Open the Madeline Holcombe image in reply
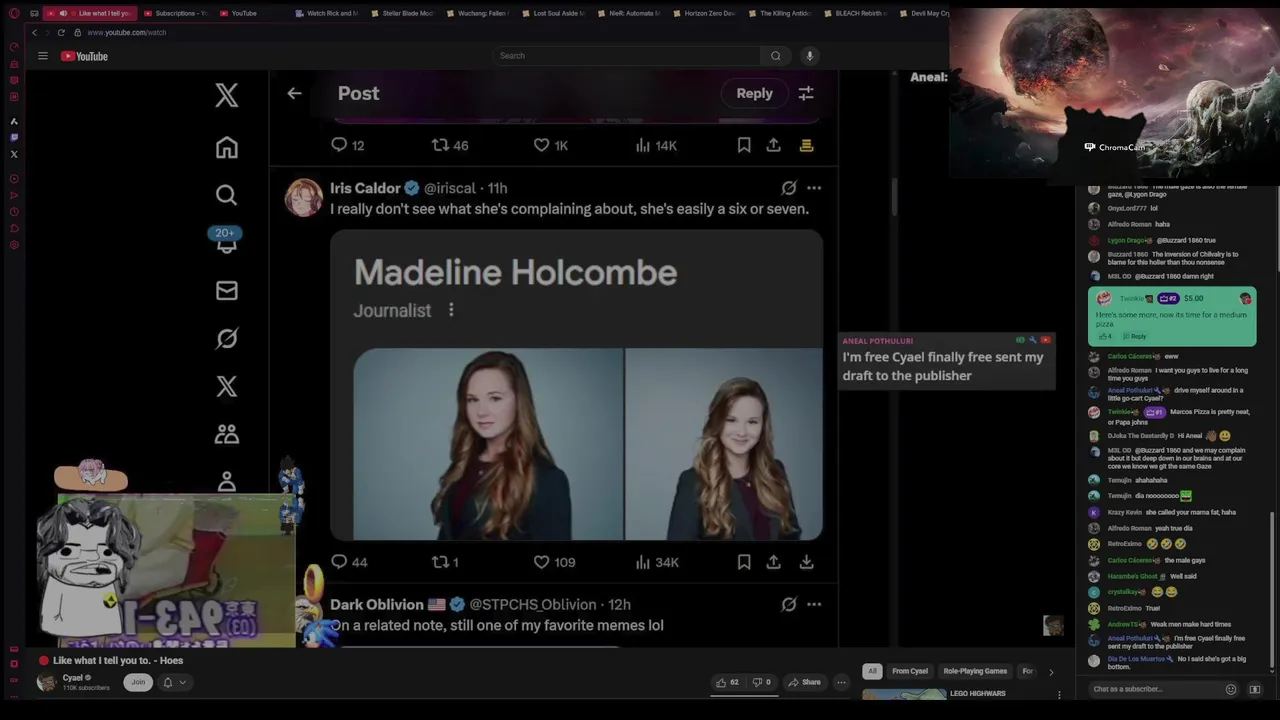The height and width of the screenshot is (720, 1280). coord(576,385)
